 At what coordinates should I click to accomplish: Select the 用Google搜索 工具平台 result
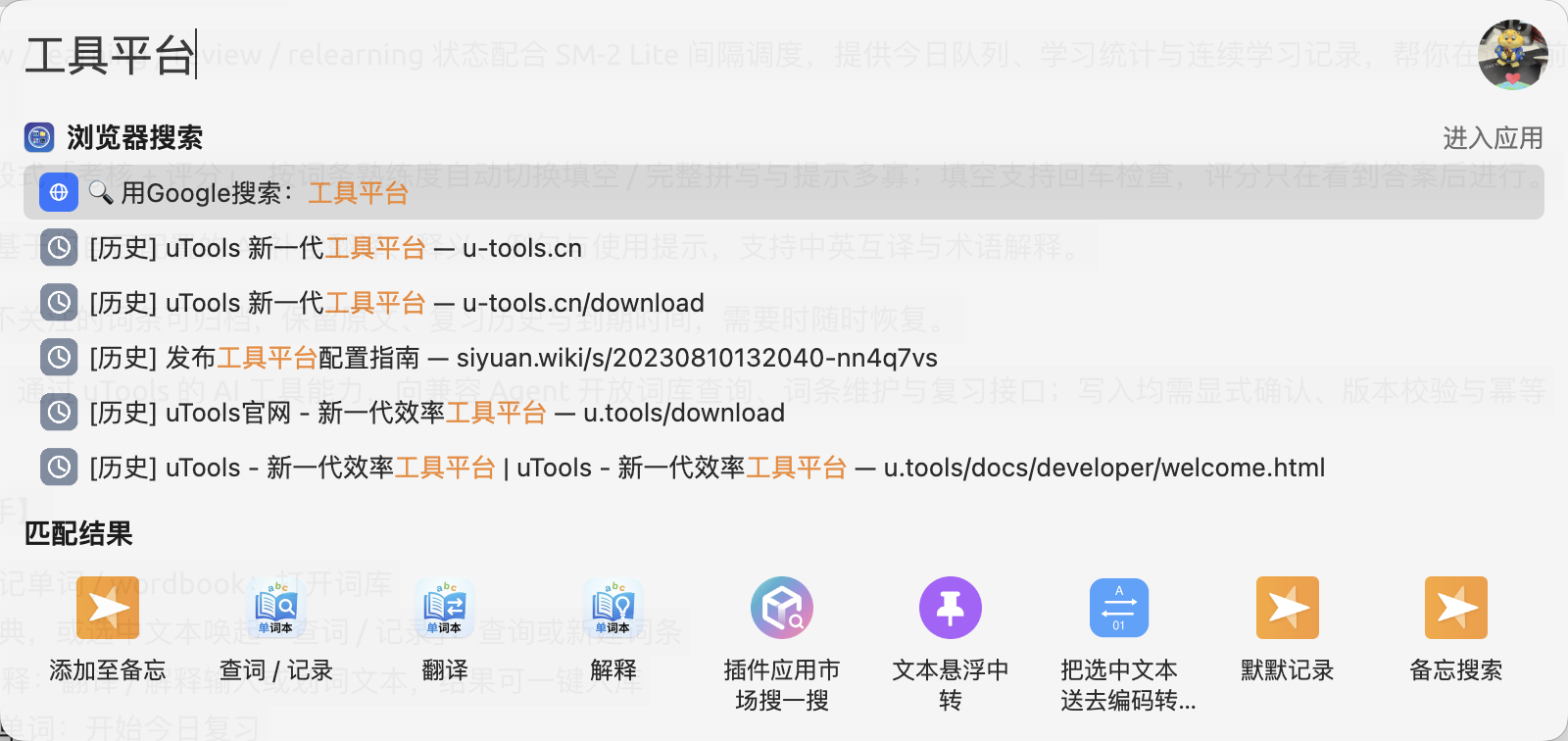click(784, 192)
